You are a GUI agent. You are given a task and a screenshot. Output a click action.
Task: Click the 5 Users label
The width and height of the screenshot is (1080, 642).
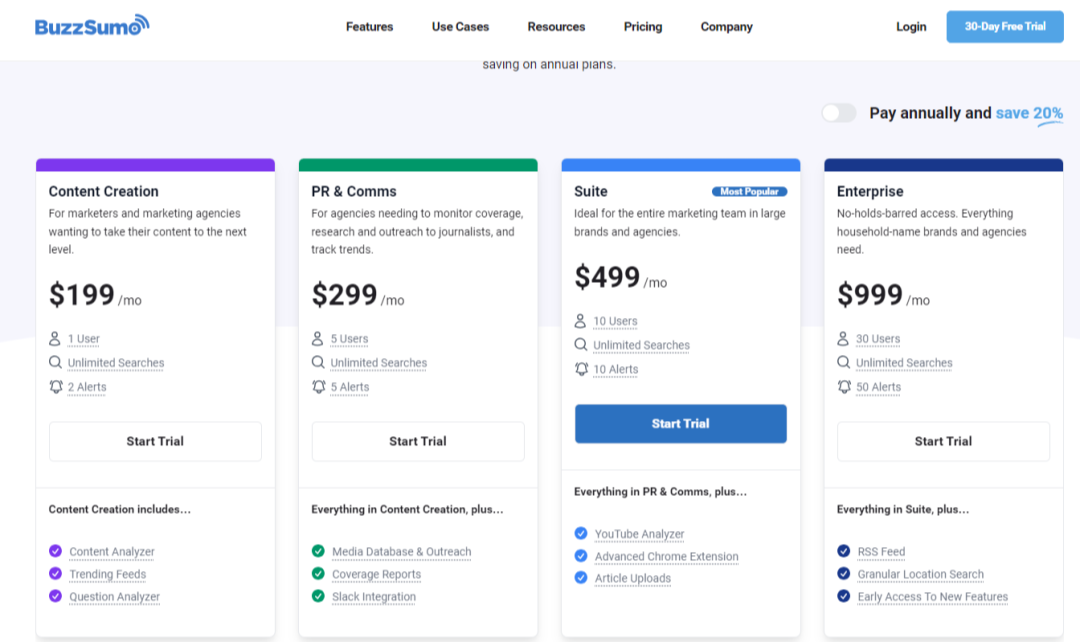[349, 339]
